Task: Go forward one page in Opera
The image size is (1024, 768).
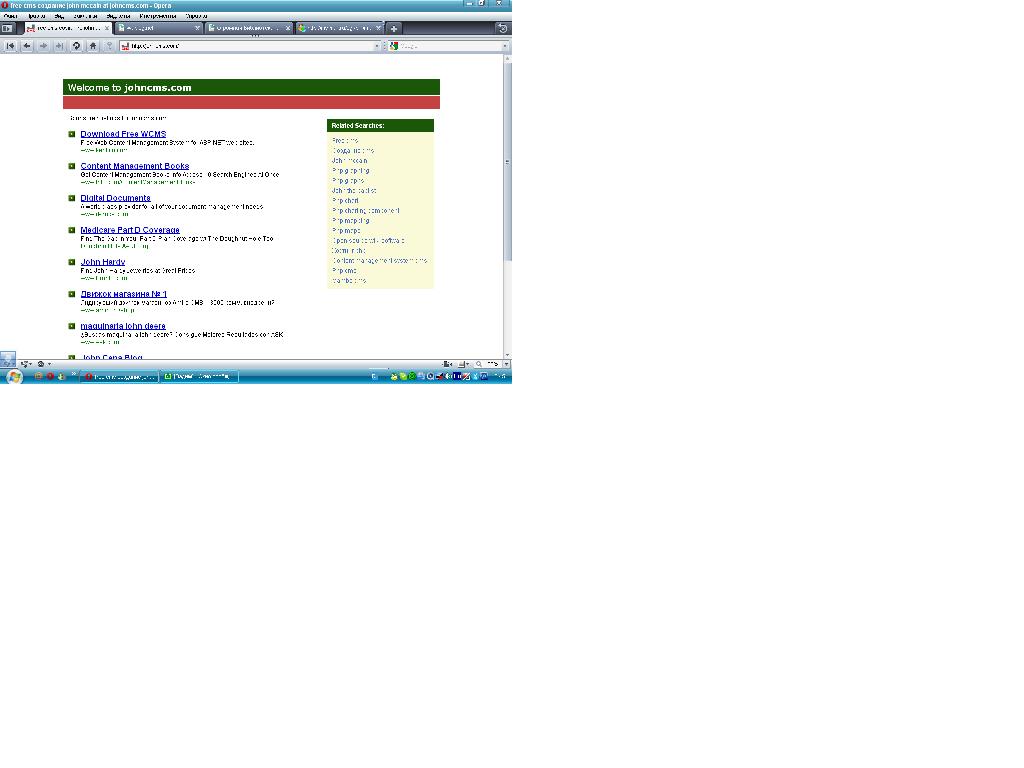Action: (43, 46)
